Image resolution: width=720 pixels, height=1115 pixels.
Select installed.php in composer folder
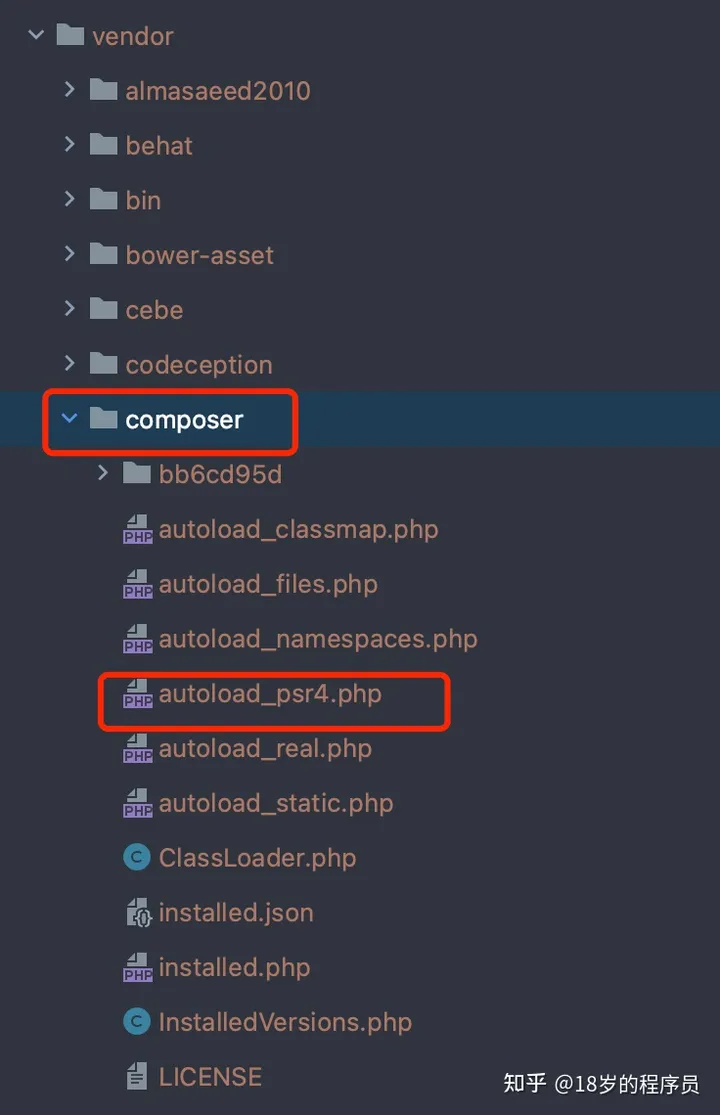click(235, 968)
